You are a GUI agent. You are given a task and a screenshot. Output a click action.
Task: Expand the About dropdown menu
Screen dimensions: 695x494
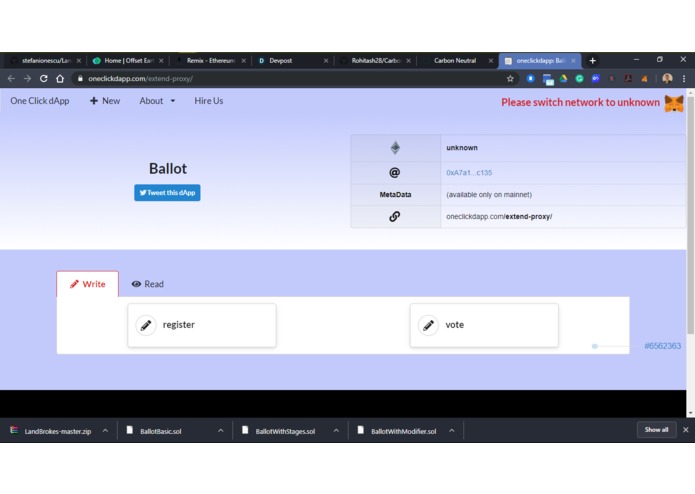(x=157, y=101)
